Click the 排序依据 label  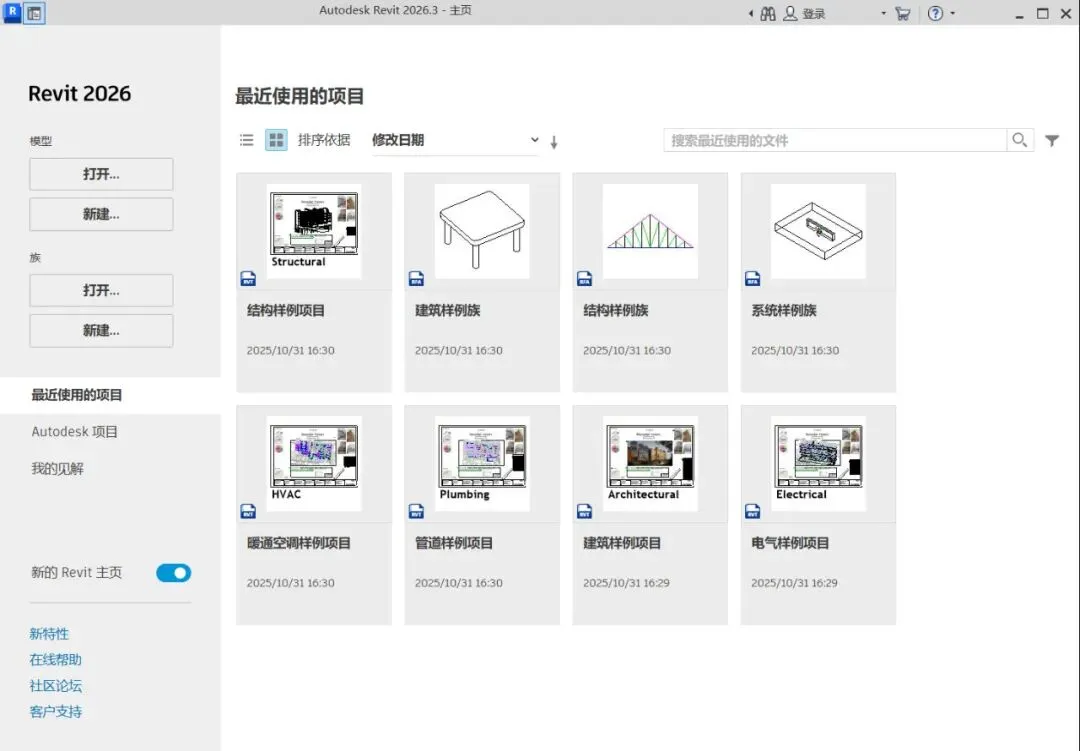click(324, 140)
